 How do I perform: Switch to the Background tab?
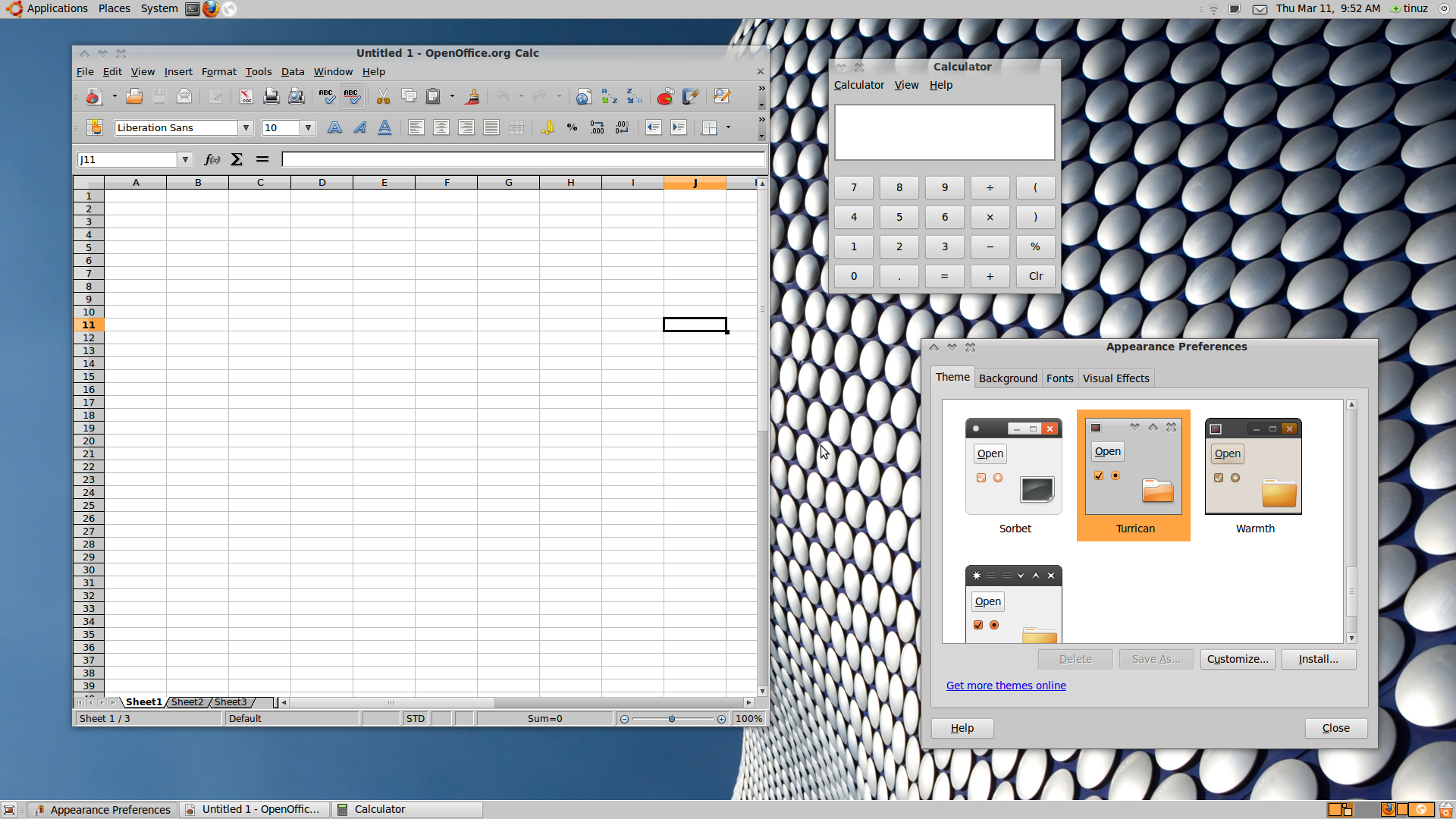(1008, 378)
